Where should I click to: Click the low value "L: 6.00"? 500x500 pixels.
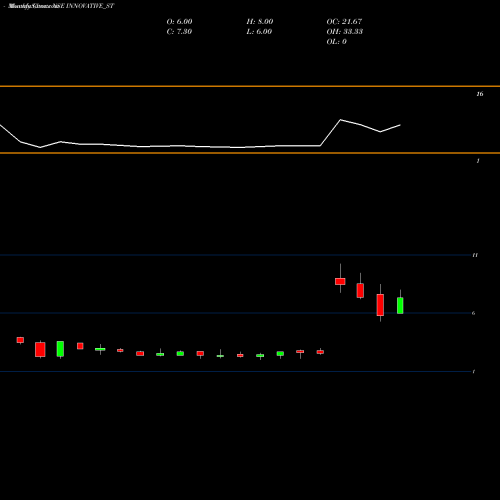[x=259, y=32]
